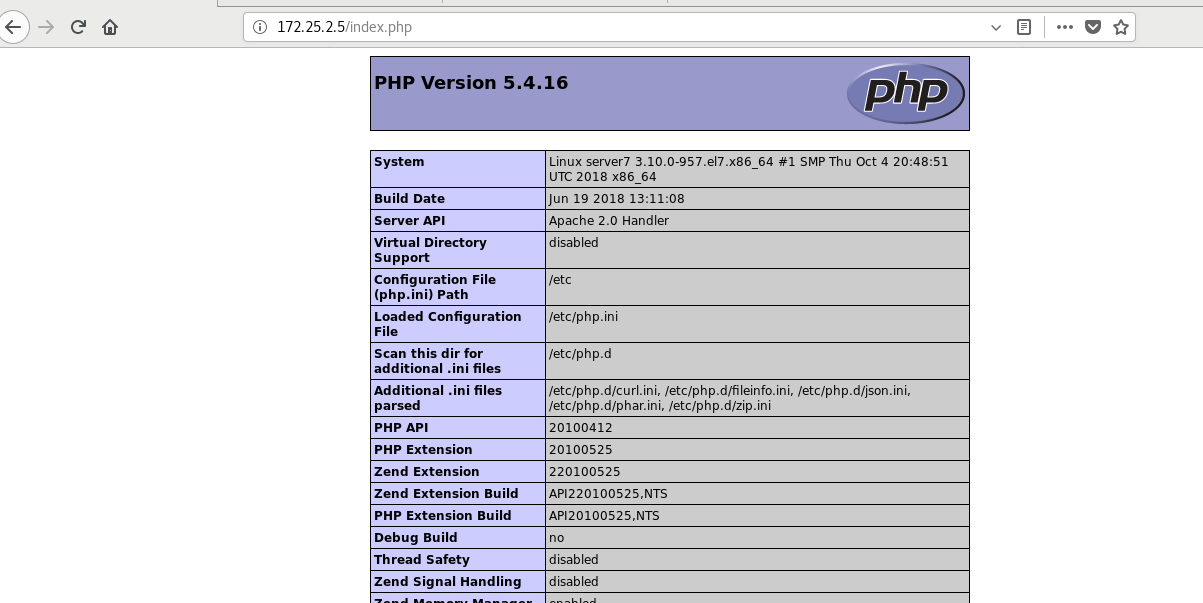Click the 'Build Date' label

click(409, 199)
